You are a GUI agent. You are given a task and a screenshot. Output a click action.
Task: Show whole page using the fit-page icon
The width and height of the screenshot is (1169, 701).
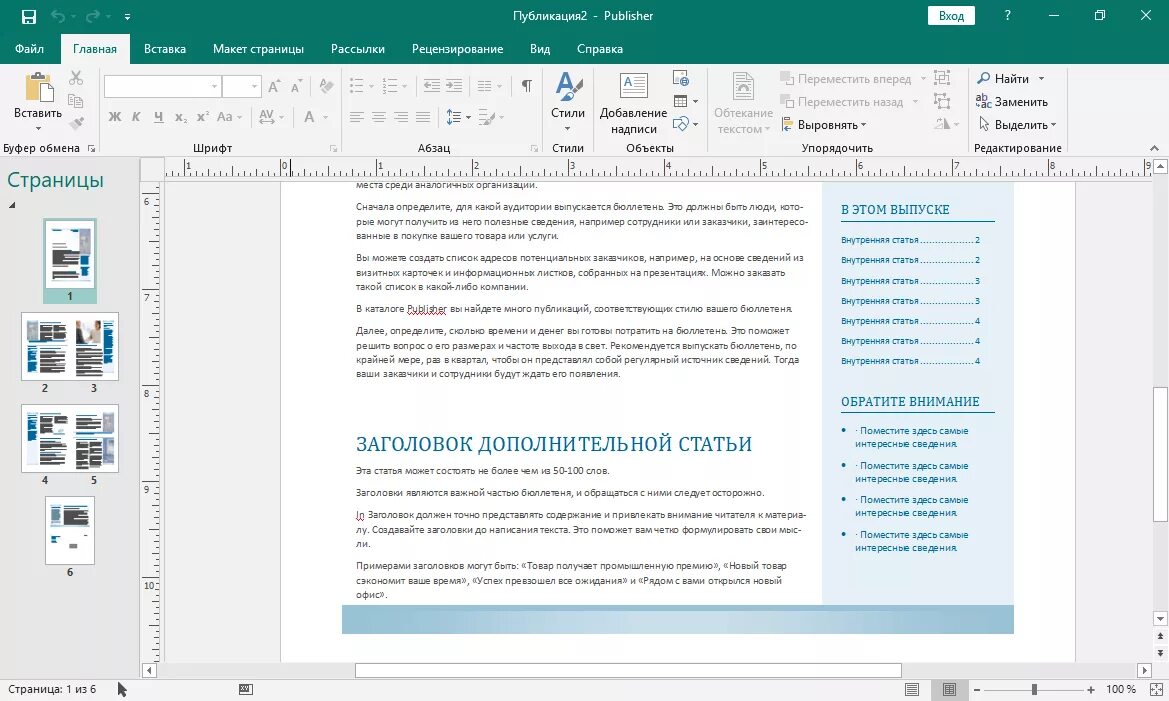(x=1156, y=689)
